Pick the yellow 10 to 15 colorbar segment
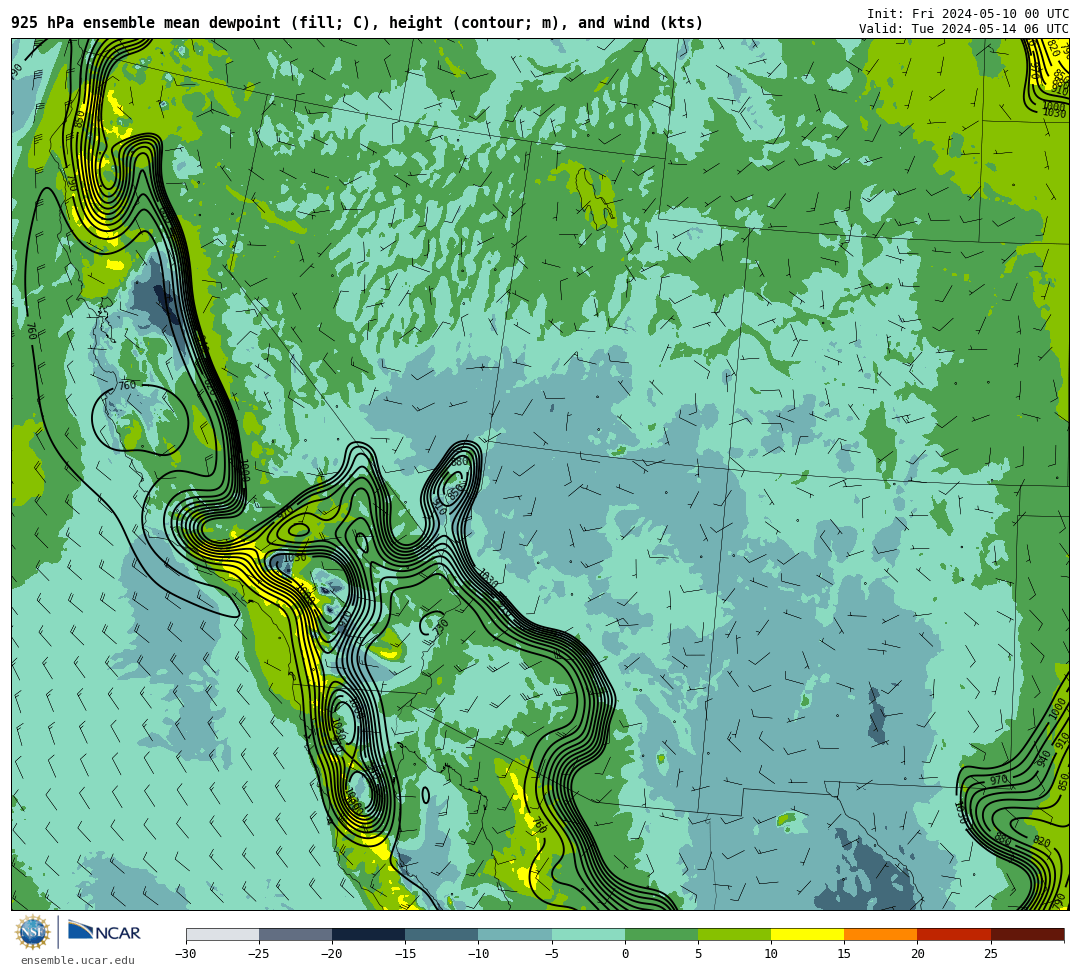The width and height of the screenshot is (1080, 973). click(x=807, y=934)
